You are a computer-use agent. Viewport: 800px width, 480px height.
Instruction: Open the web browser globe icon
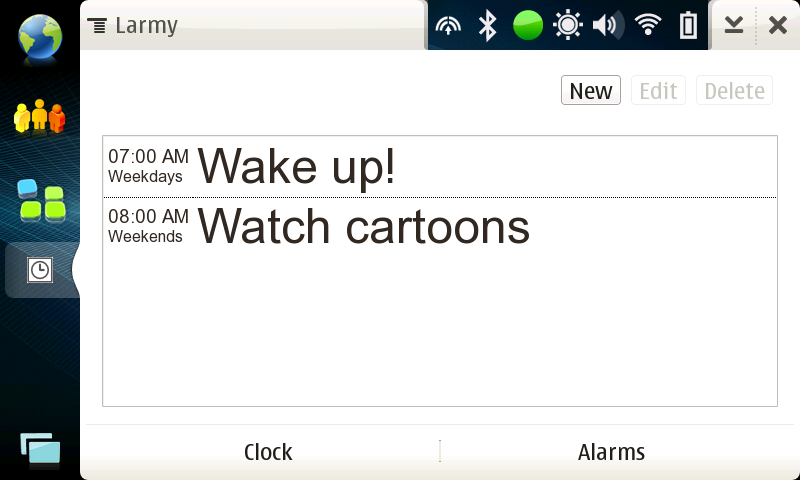[40, 37]
